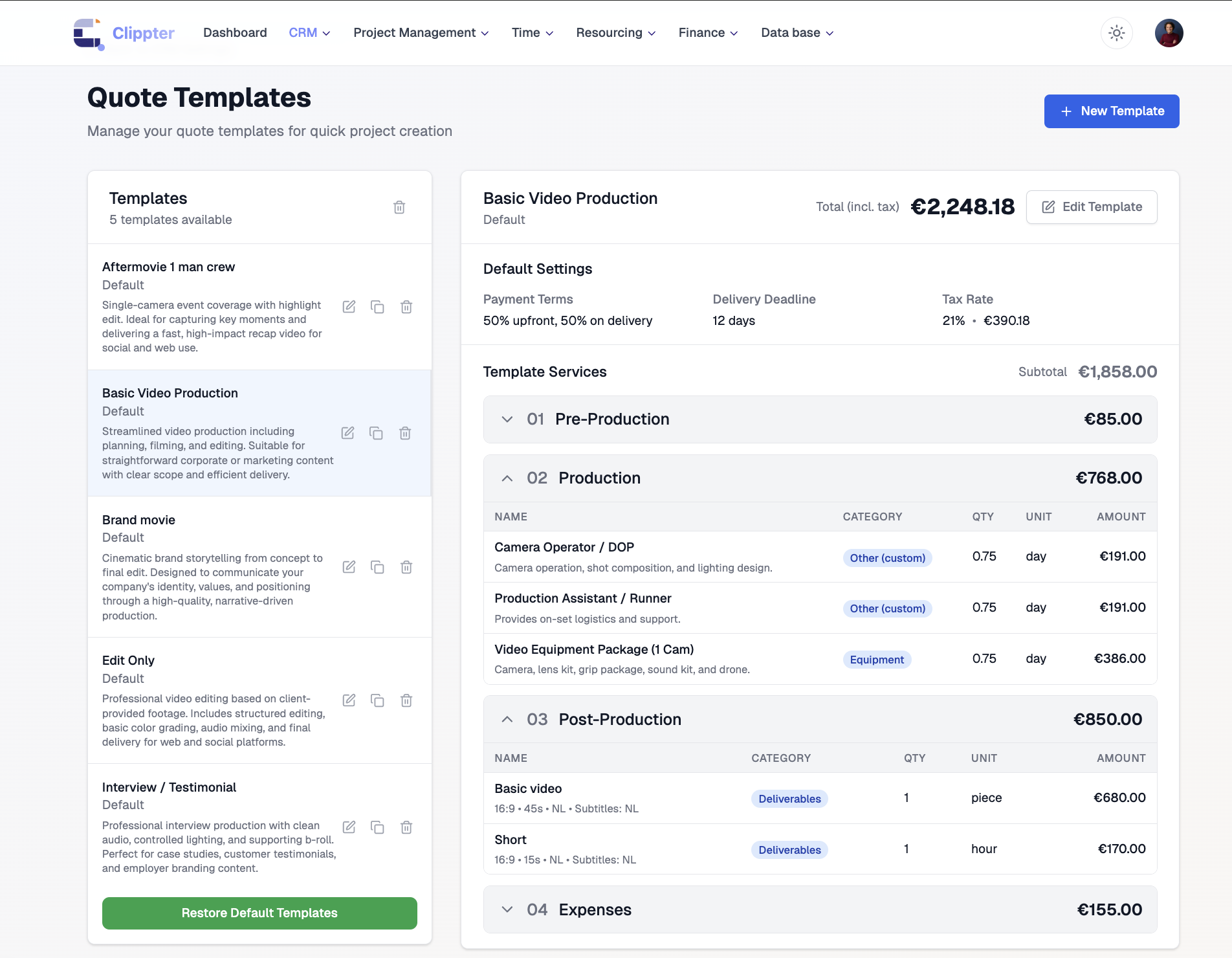
Task: Duplicate the Brand movie template
Action: (377, 567)
